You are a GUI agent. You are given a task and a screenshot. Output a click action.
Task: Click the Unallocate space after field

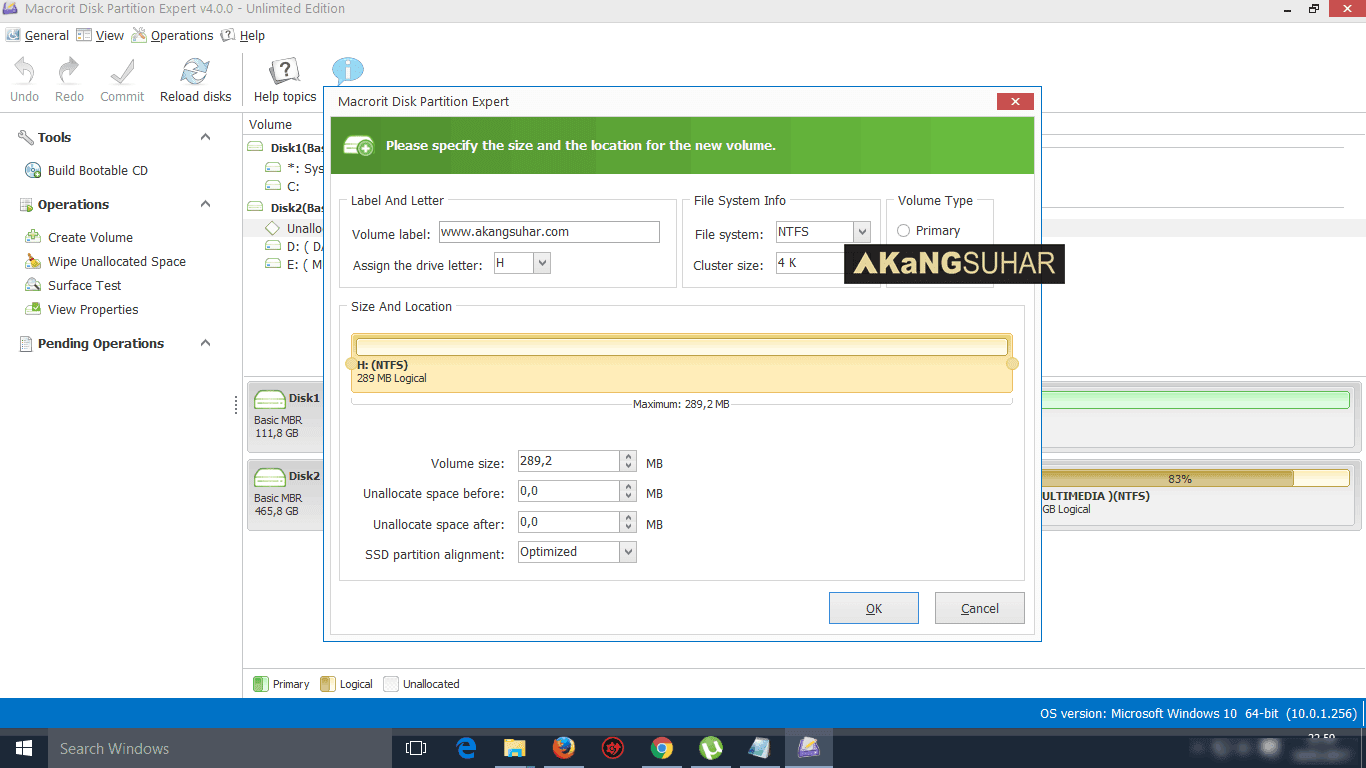[x=569, y=522]
